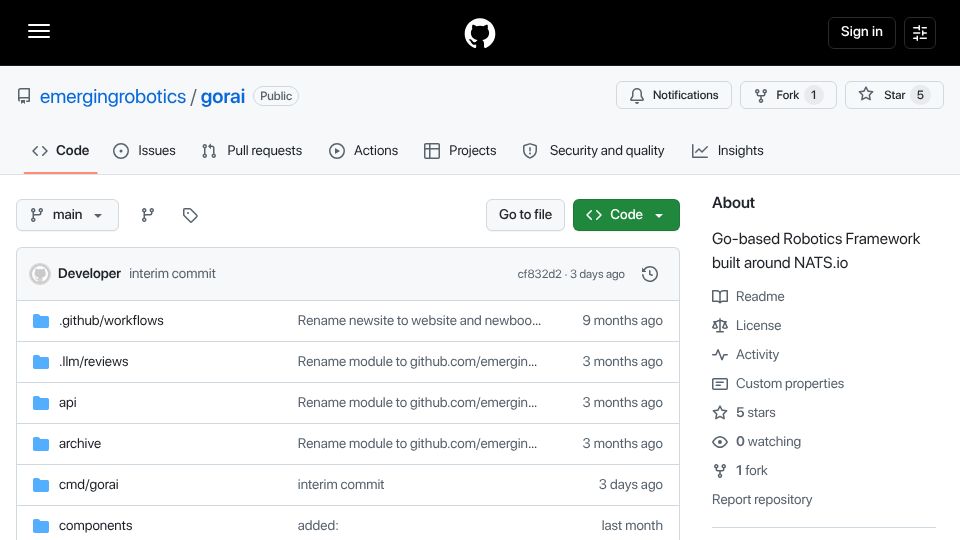Star the gorai repository
This screenshot has width=960, height=540.
[894, 95]
